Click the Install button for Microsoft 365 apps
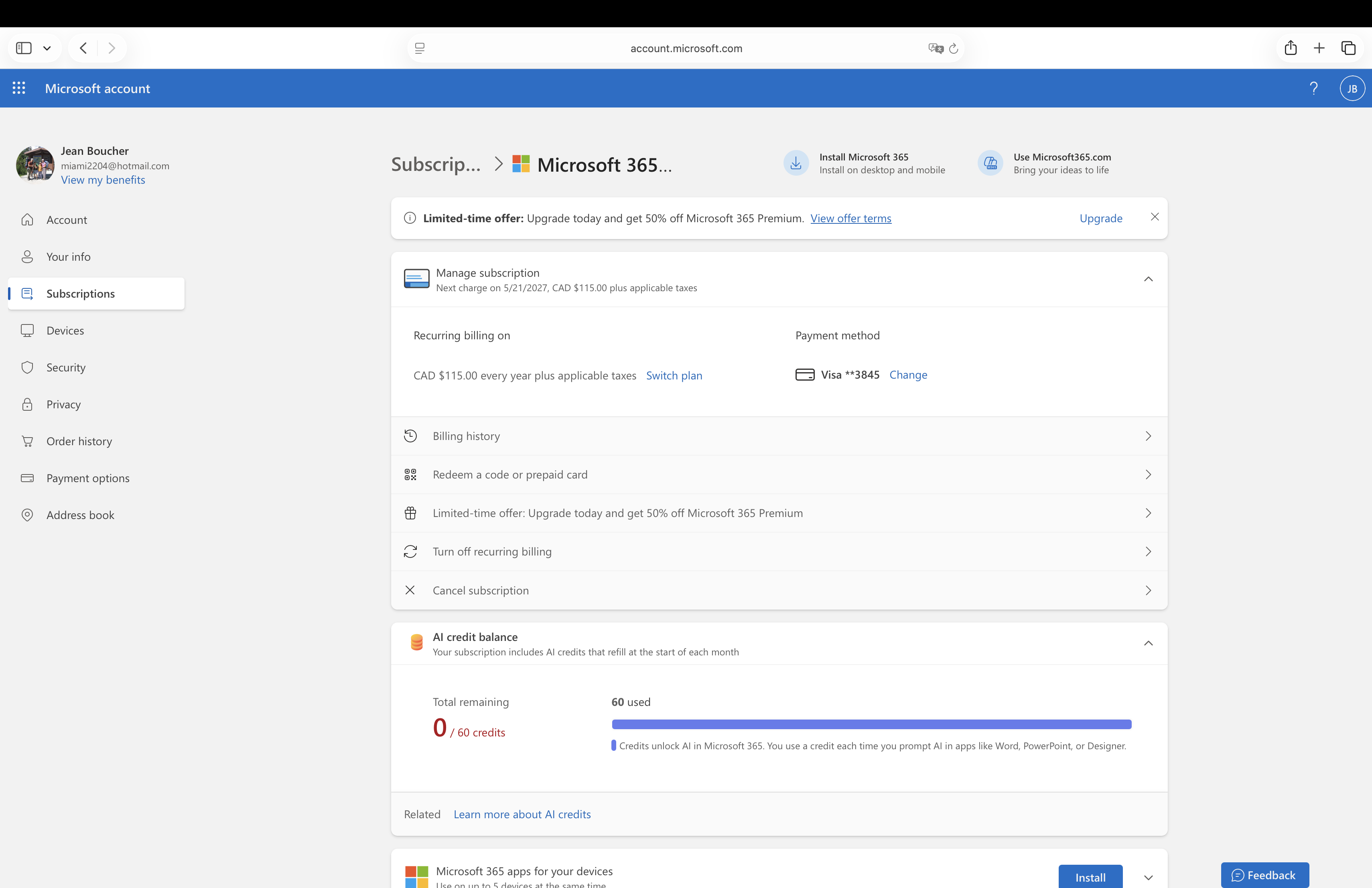1372x888 pixels. click(1091, 876)
